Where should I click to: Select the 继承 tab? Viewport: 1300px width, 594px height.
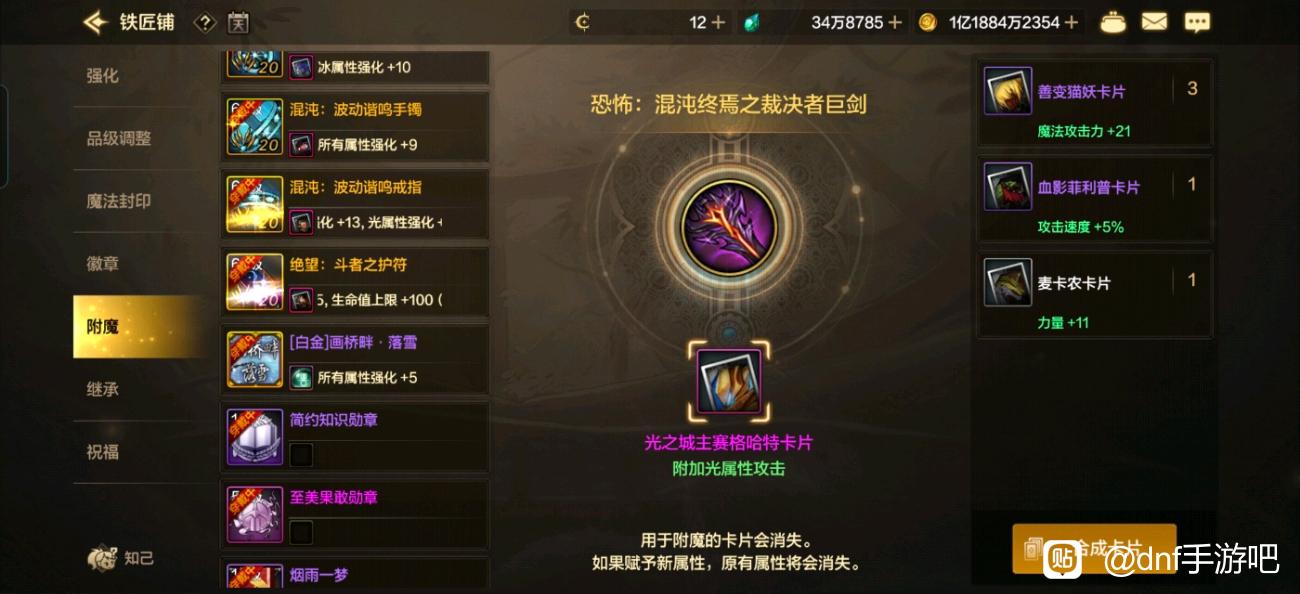click(x=103, y=389)
